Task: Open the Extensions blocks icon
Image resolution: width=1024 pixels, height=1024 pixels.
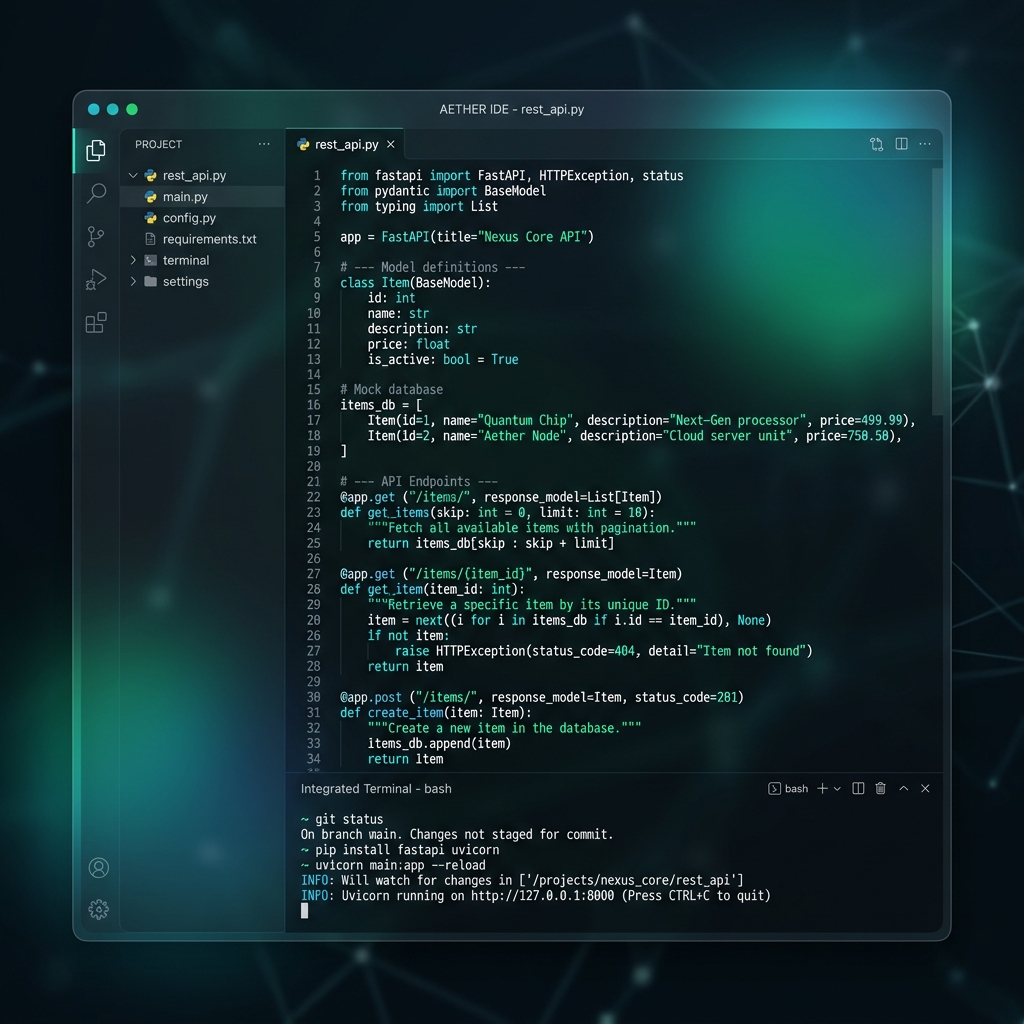Action: point(96,323)
